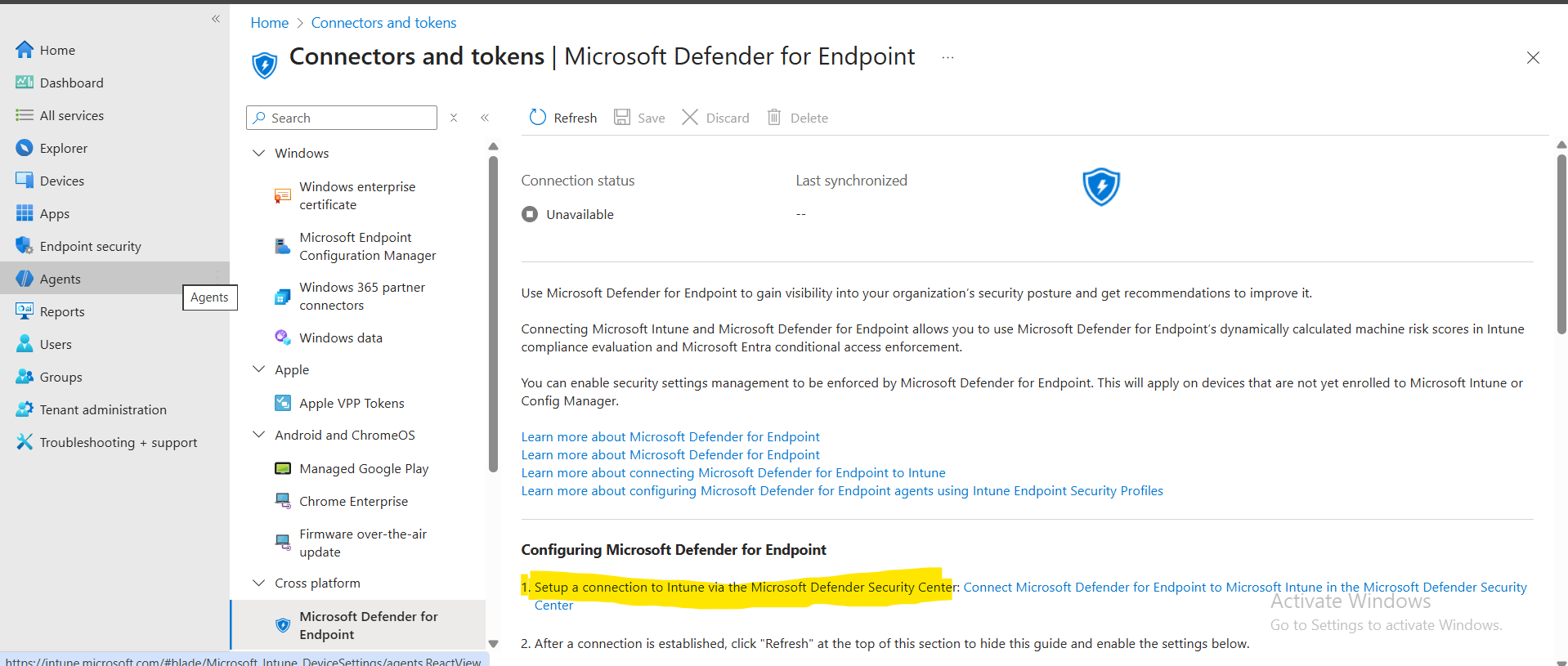The image size is (1568, 666).
Task: Click the Endpoint security shield icon
Action: coord(25,246)
